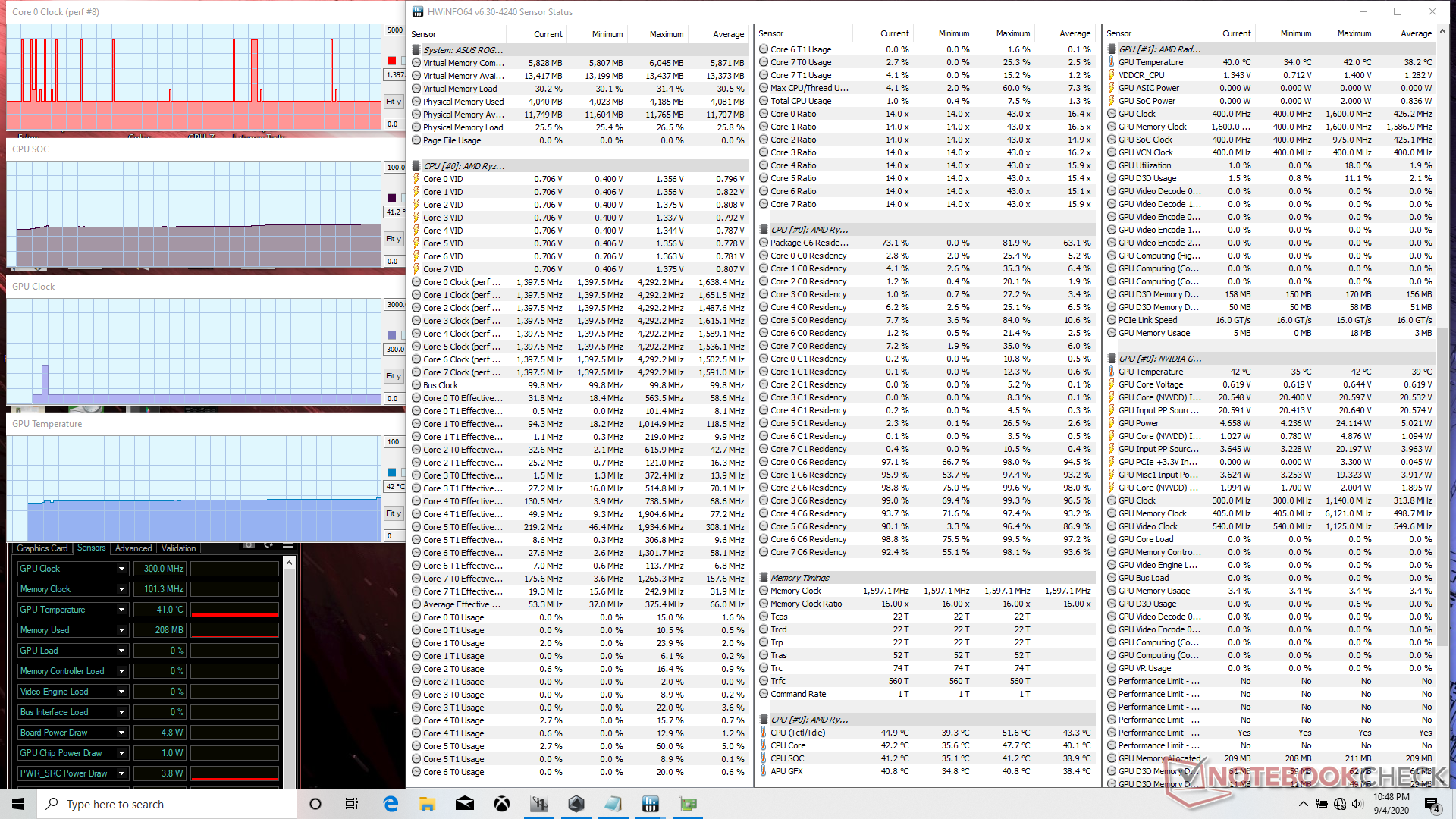Open the notification center icon
Viewport: 1456px width, 819px height.
[1432, 804]
